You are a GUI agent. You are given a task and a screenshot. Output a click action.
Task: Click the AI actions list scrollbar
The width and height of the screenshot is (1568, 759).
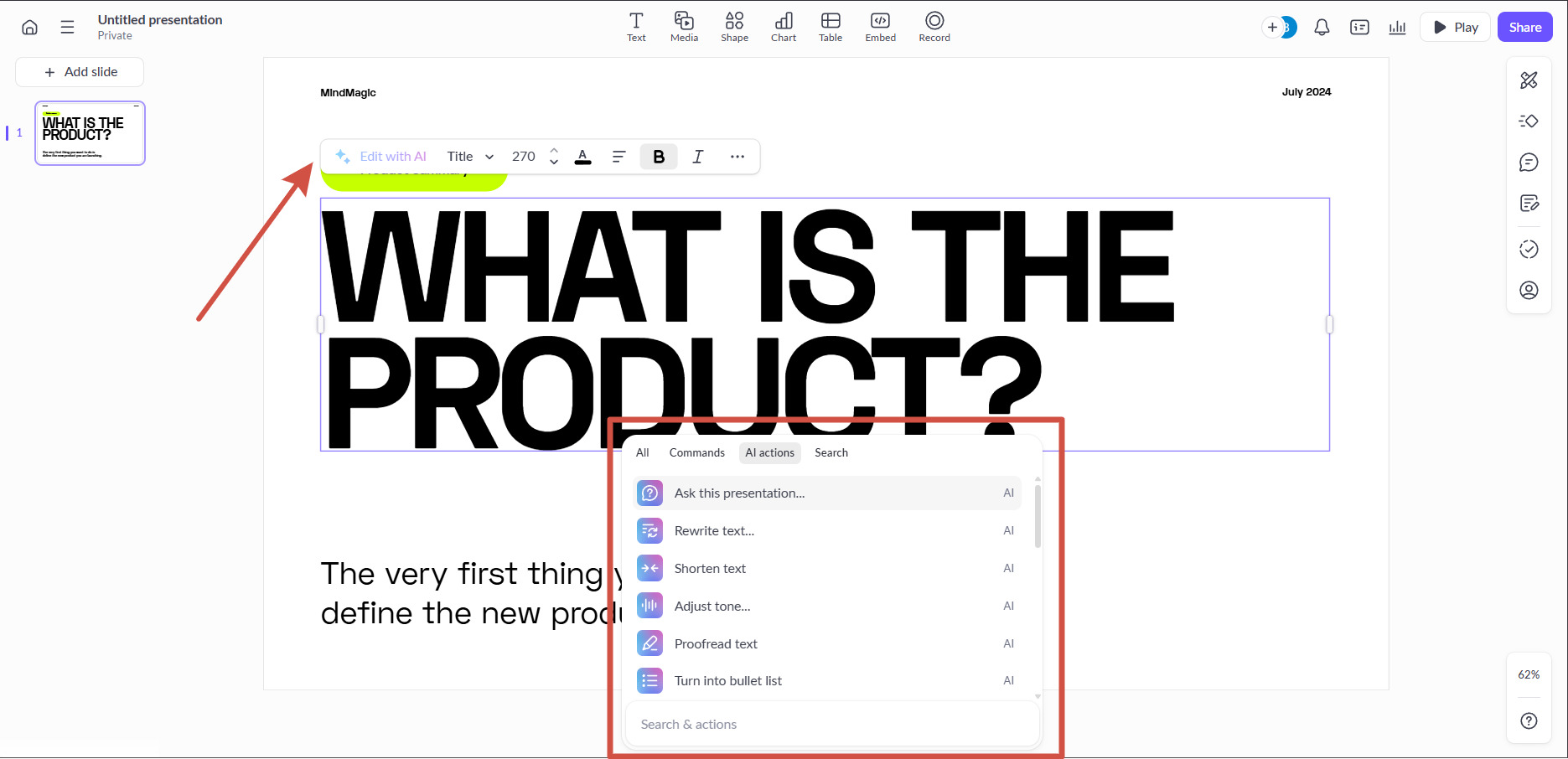point(1038,516)
